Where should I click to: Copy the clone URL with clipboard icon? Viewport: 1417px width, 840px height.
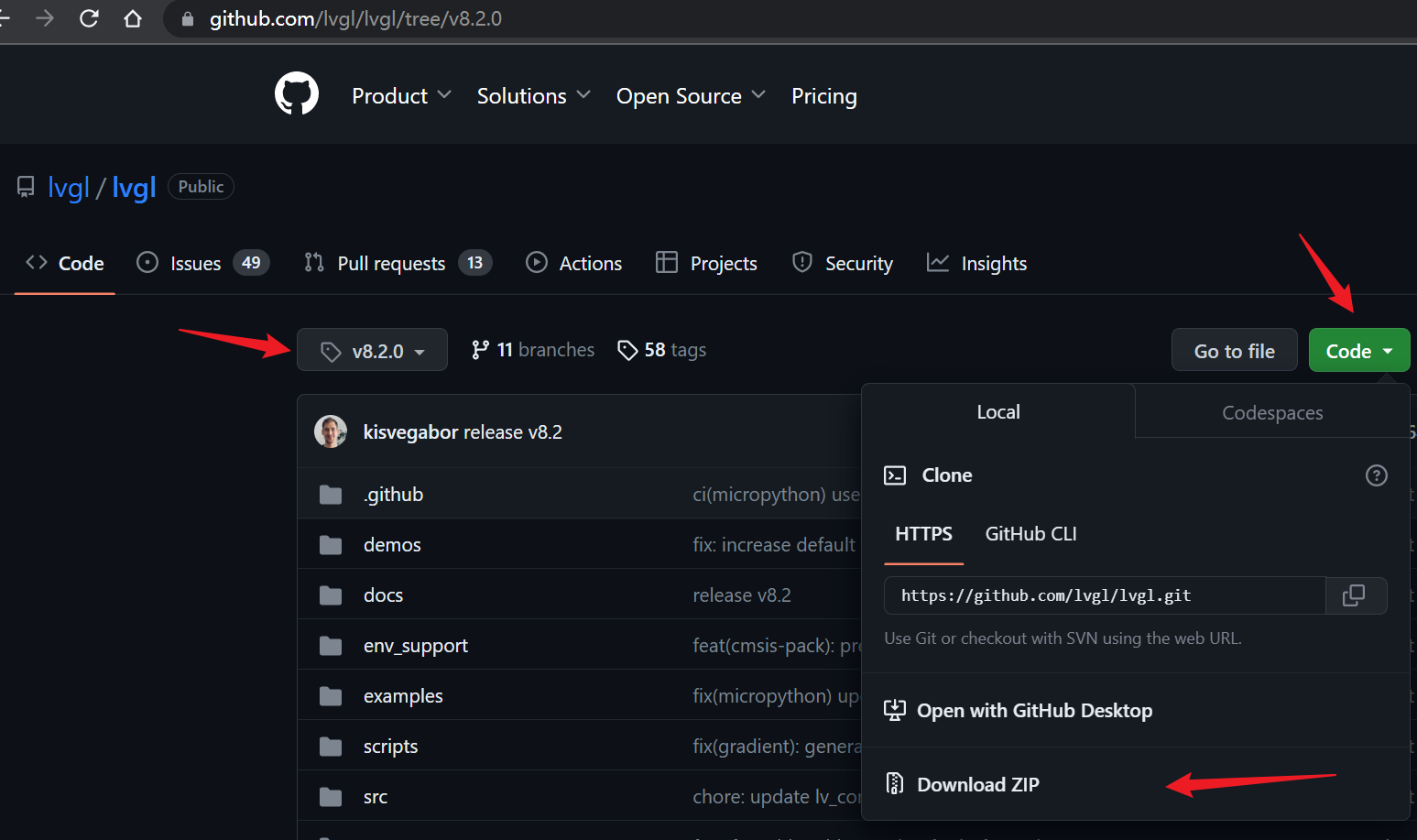1354,595
